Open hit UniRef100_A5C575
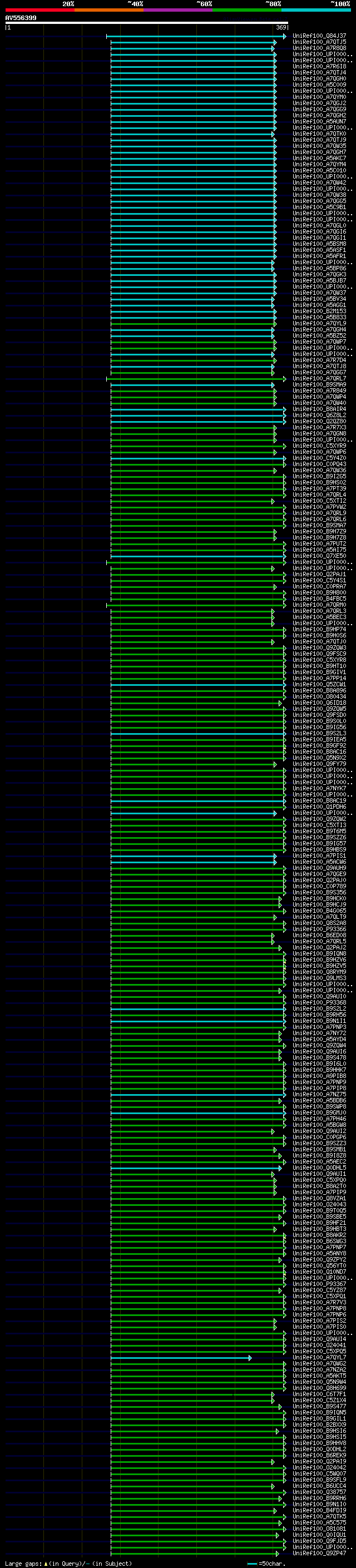The height and width of the screenshot is (1568, 356). tap(319, 1523)
